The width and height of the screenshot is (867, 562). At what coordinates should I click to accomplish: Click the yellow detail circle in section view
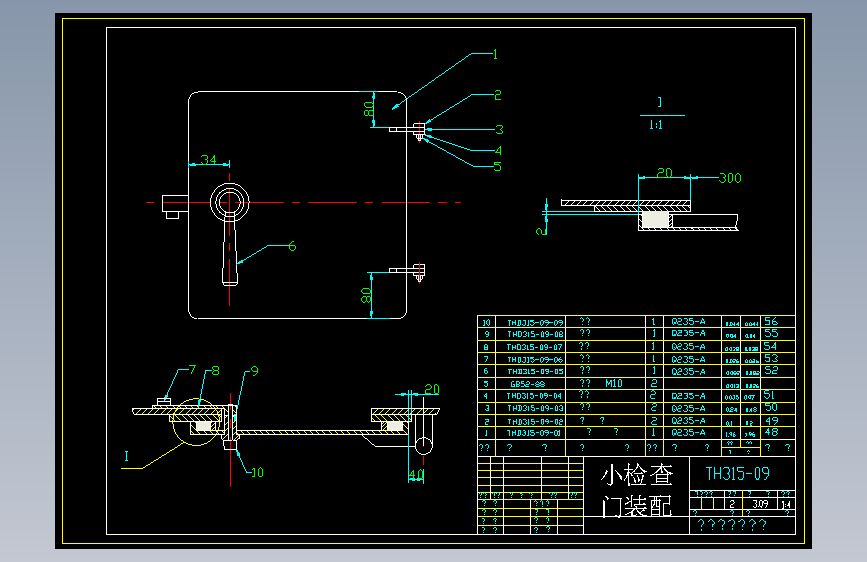pos(196,422)
